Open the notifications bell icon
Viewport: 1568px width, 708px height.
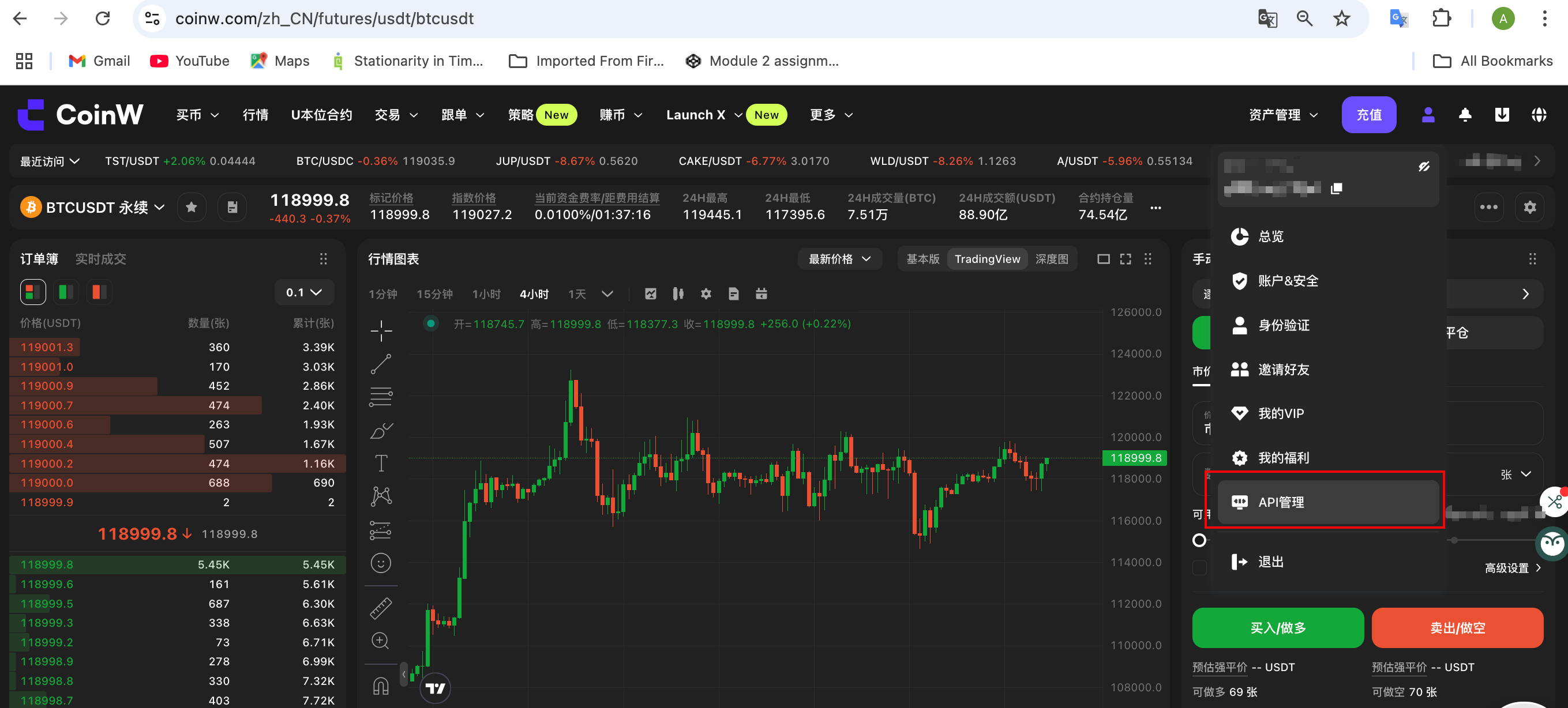point(1465,115)
